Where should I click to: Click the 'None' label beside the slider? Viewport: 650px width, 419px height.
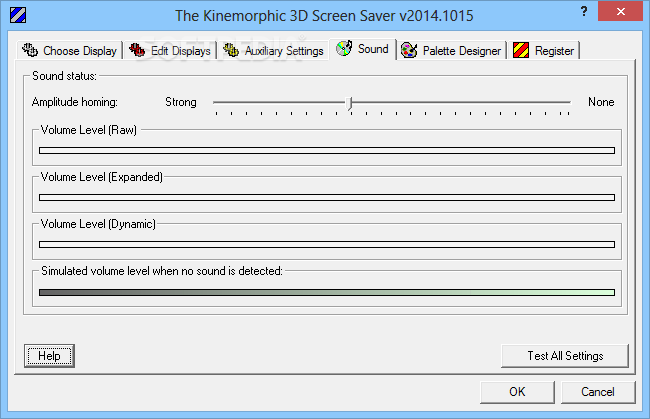coord(601,102)
